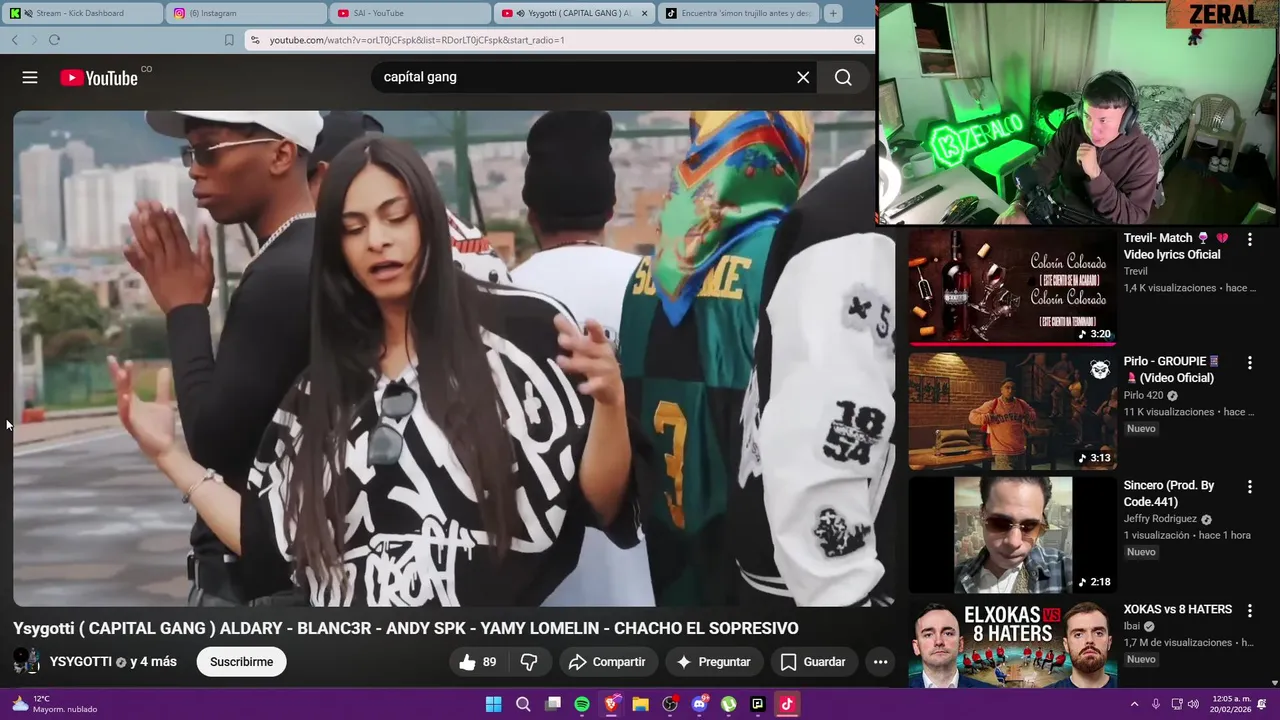Screen dimensions: 1280x720
Task: Open the YSYGOTTI channel name link
Action: click(81, 662)
